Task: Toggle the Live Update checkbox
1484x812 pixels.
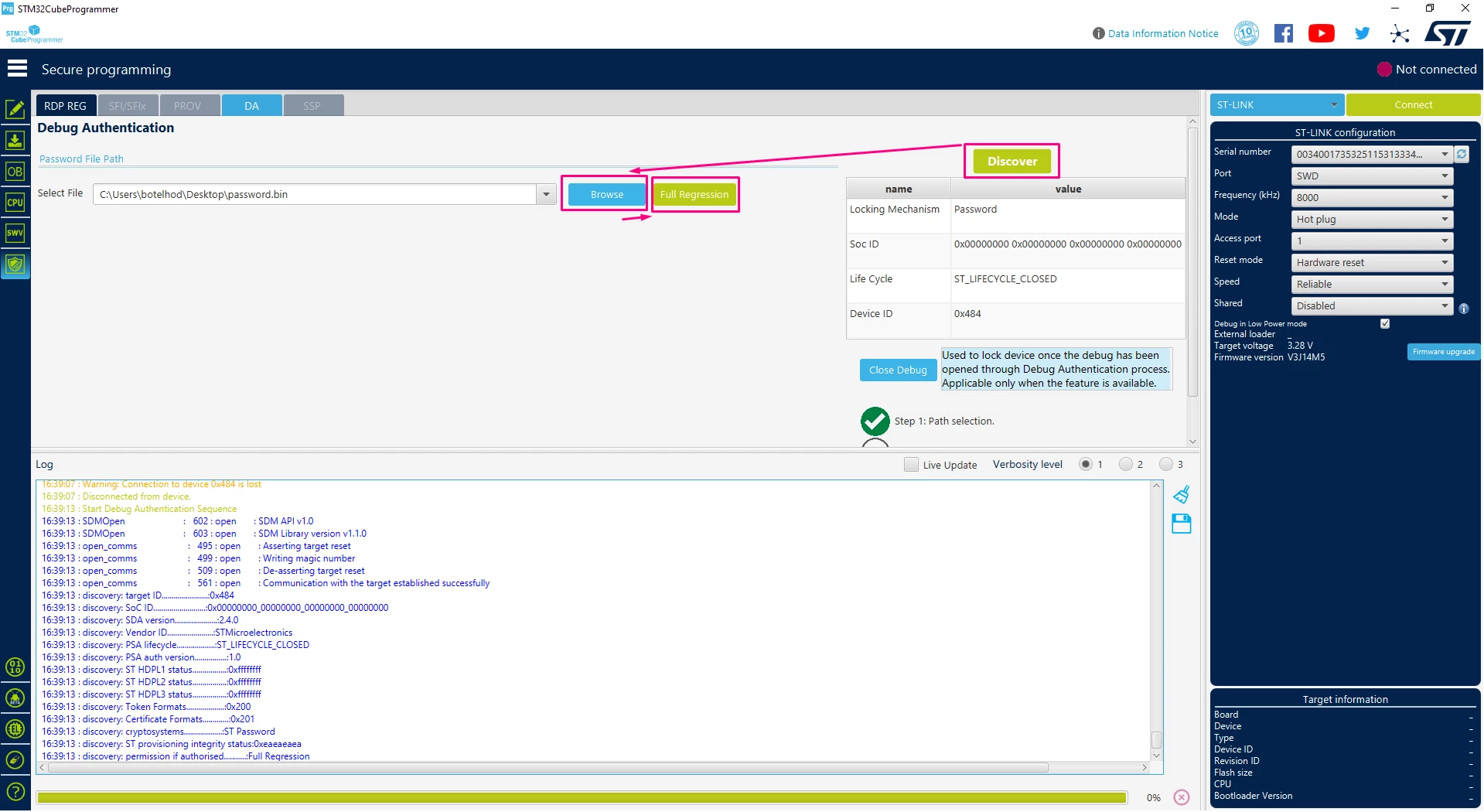Action: click(x=911, y=465)
